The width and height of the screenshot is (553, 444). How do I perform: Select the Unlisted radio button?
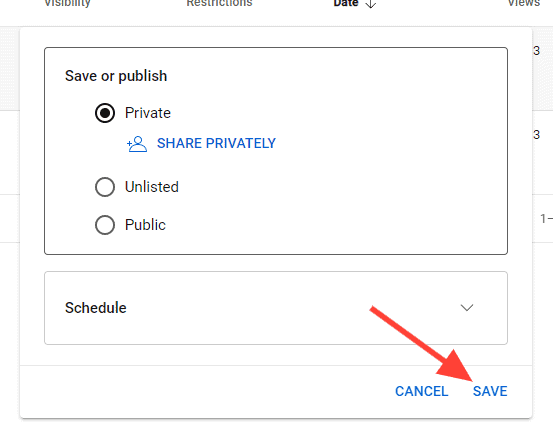(105, 187)
